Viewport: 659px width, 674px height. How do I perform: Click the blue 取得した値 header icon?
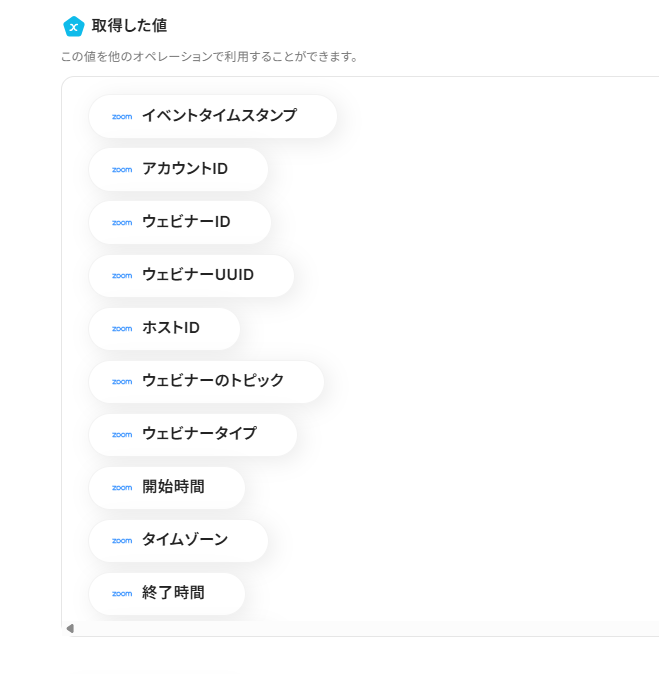[x=73, y=26]
